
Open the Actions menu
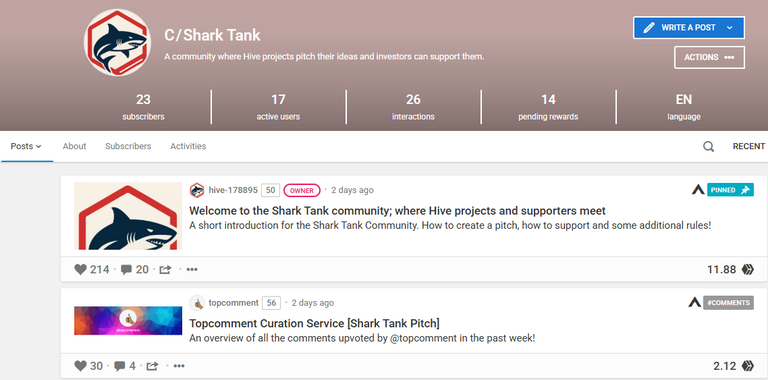click(x=709, y=57)
